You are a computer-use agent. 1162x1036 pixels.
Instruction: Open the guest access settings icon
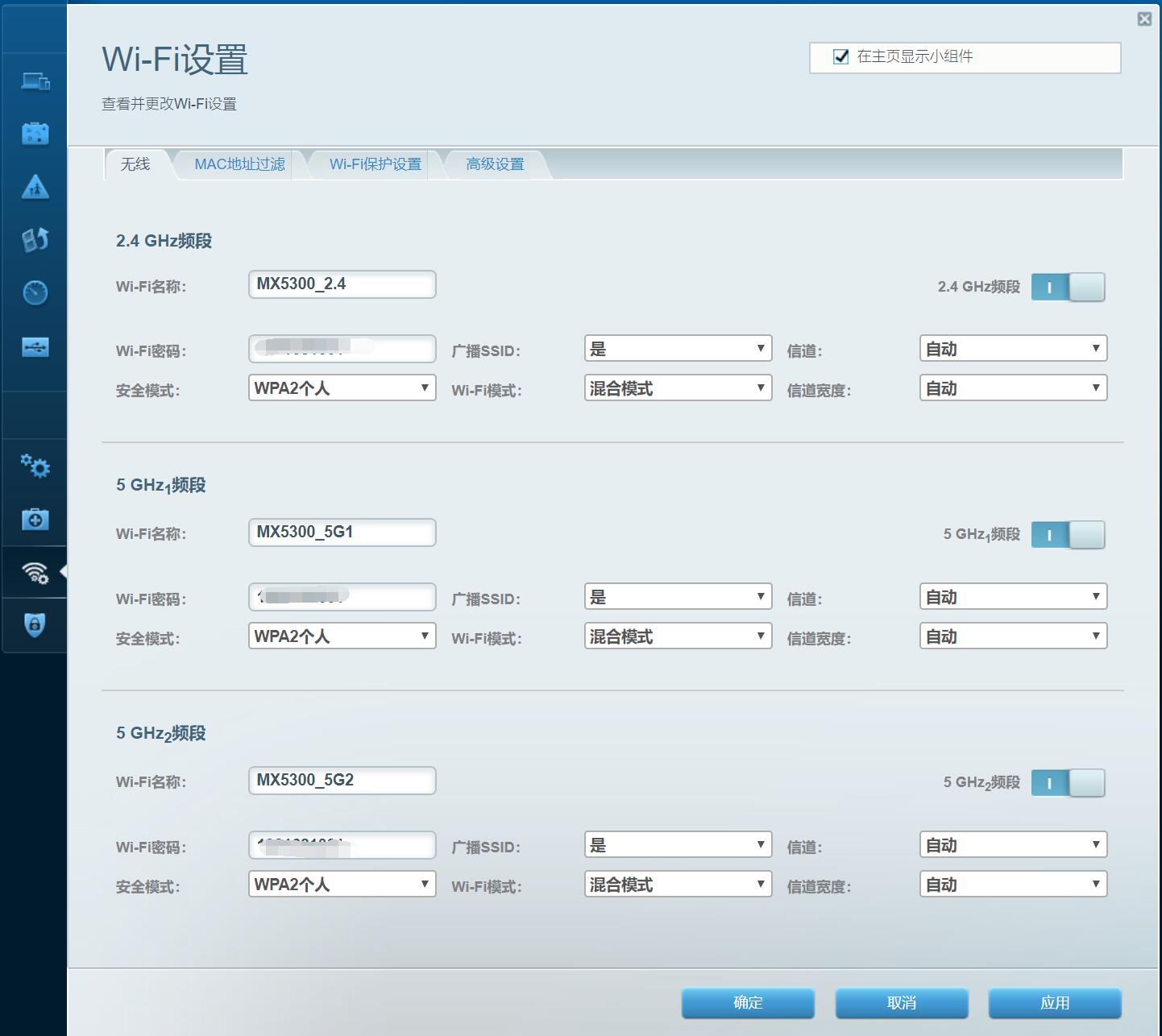coord(35,133)
